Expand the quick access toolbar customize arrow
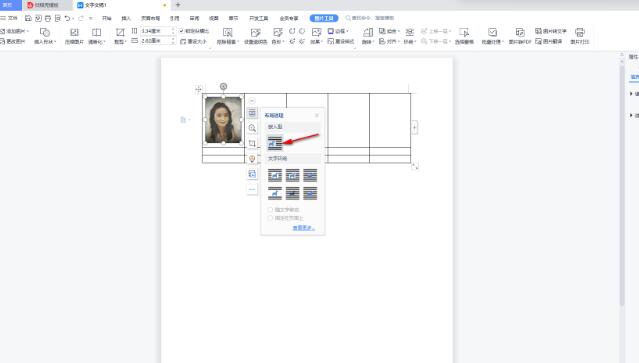The image size is (639, 363). tap(90, 18)
